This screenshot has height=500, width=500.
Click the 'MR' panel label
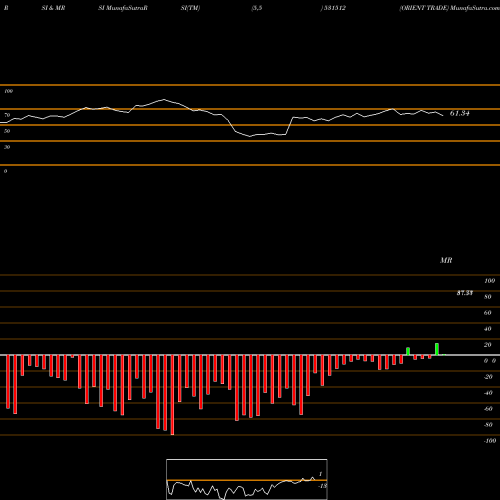(446, 260)
